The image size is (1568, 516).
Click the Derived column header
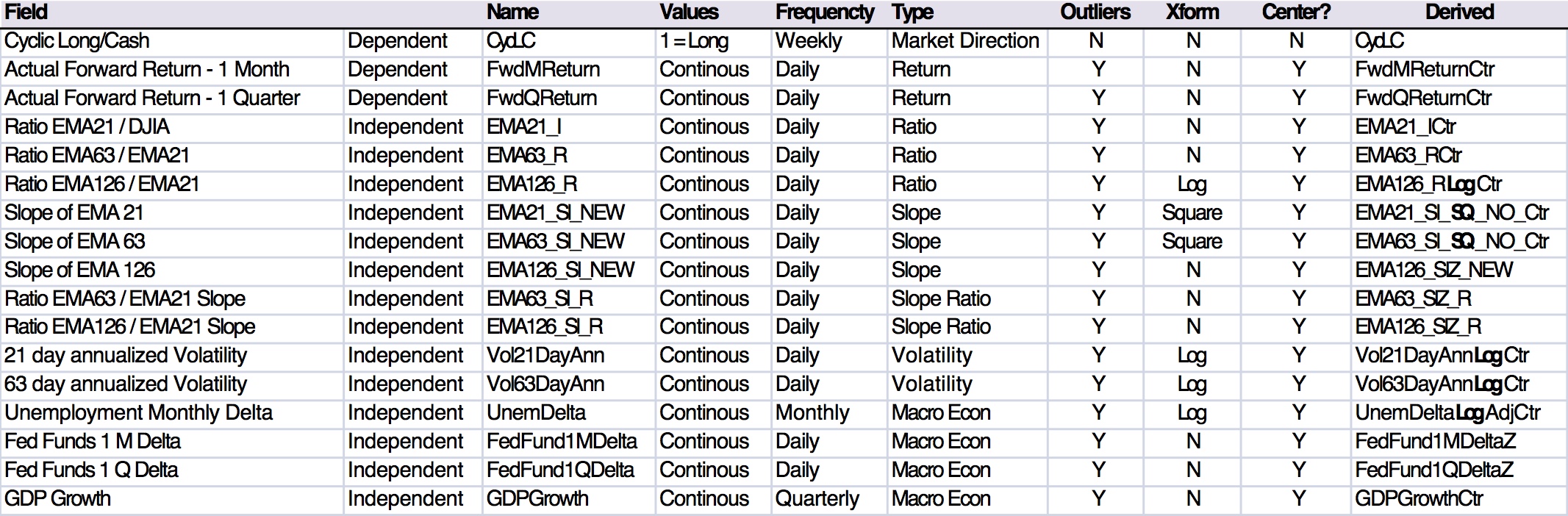pos(1459,12)
